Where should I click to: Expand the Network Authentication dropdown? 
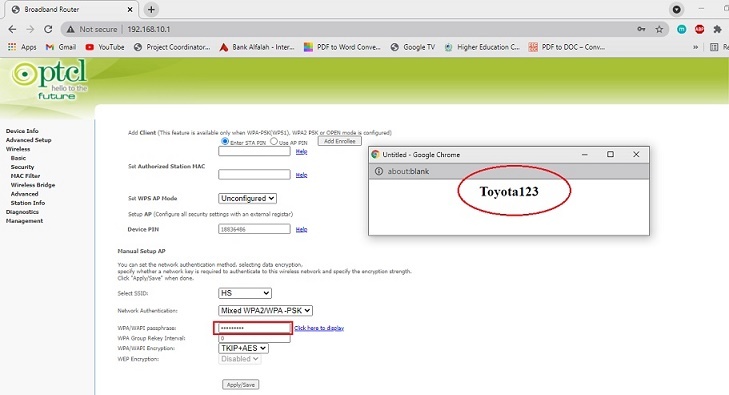pyautogui.click(x=265, y=310)
